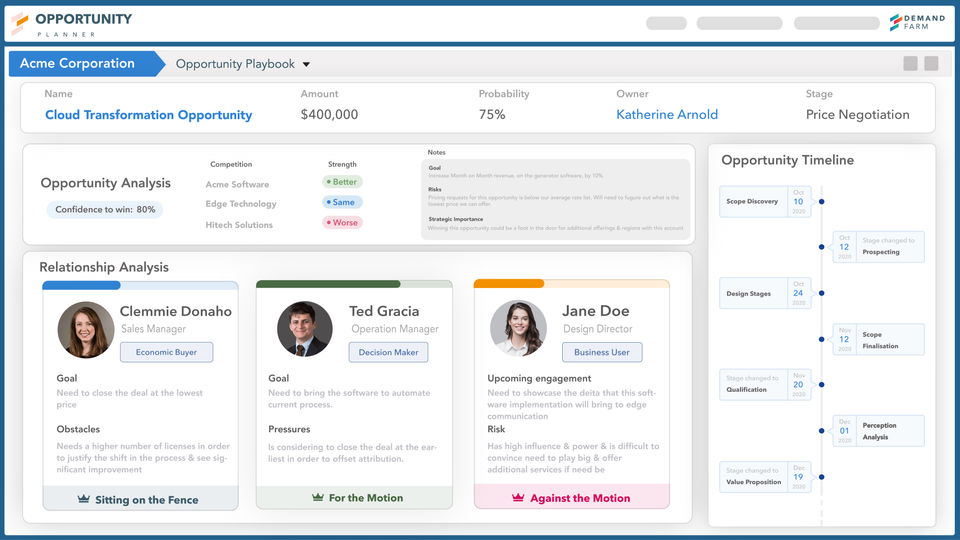The image size is (960, 540).
Task: Click the crown icon beside Sitting on the Fence
Action: pos(84,499)
